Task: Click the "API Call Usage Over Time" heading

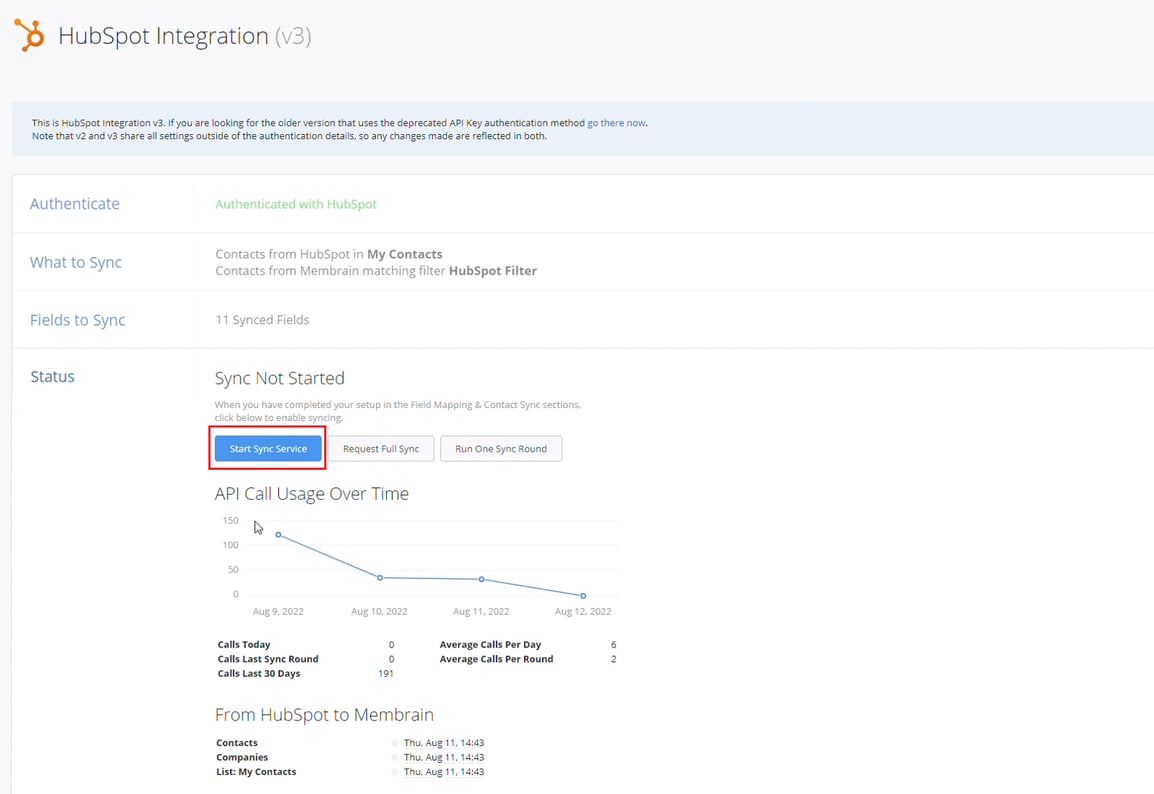Action: tap(311, 494)
